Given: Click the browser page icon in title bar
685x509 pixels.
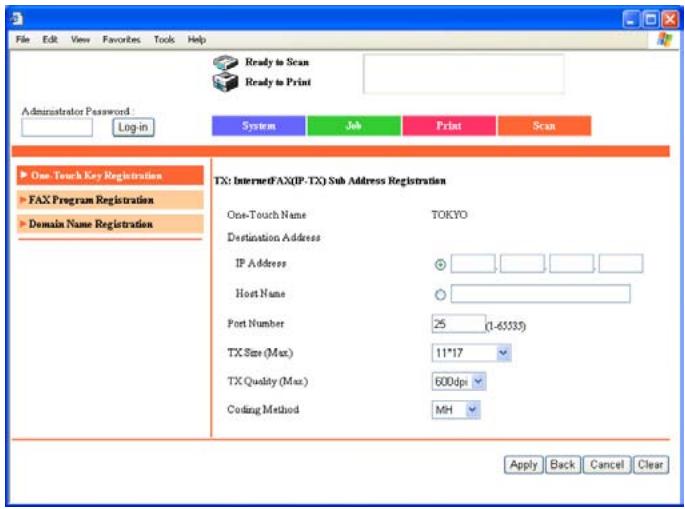Looking at the screenshot, I should (17, 19).
